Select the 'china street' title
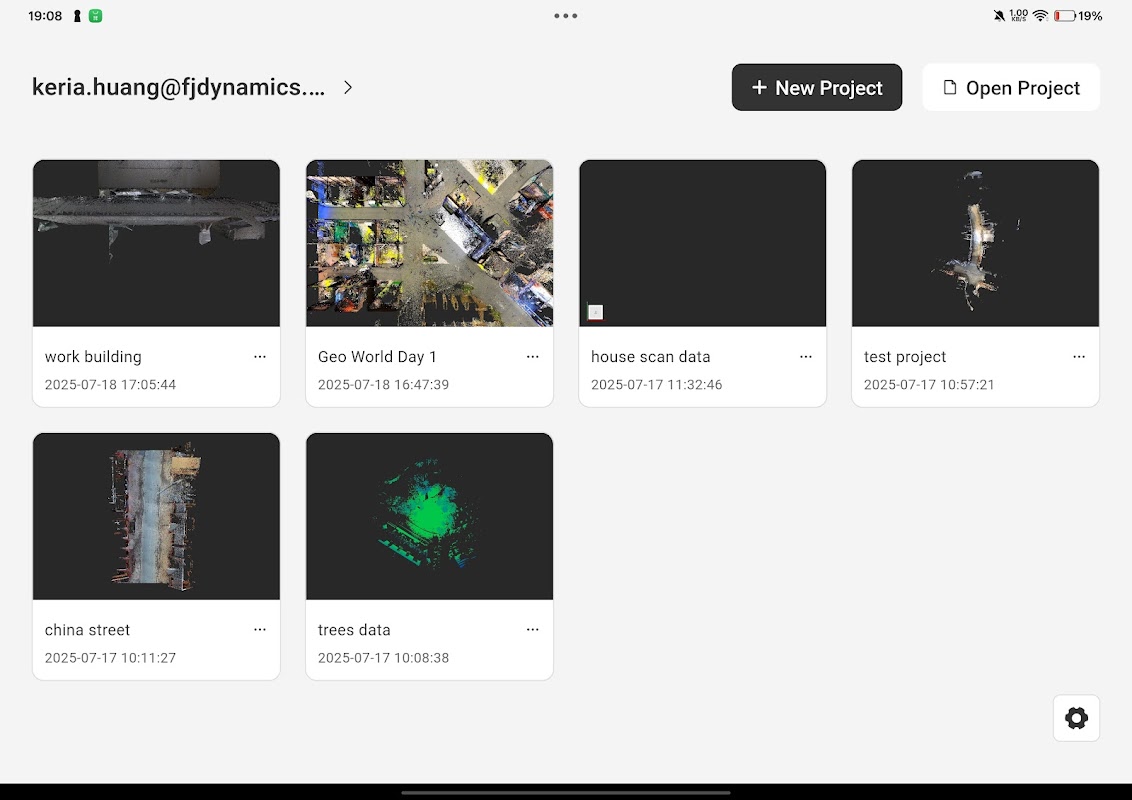This screenshot has width=1132, height=800. click(x=87, y=630)
